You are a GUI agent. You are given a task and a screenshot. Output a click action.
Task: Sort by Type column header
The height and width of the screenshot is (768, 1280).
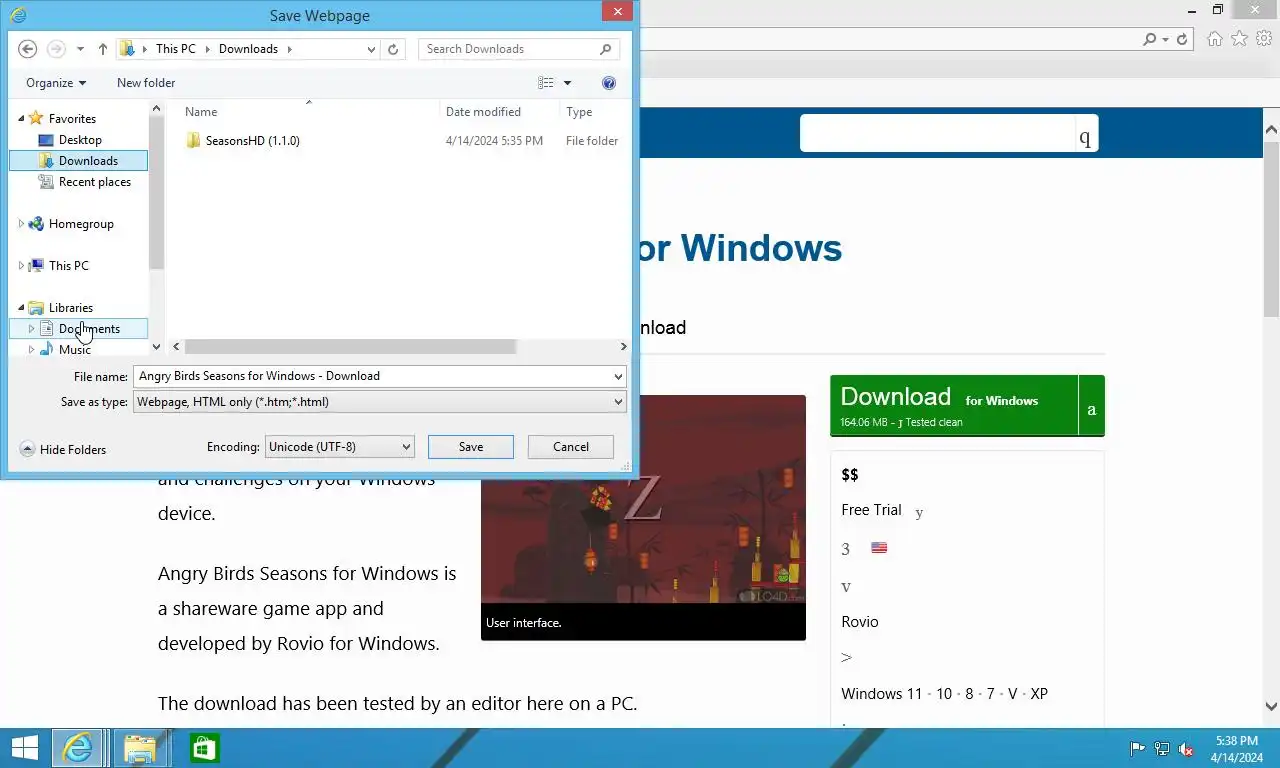click(x=579, y=112)
